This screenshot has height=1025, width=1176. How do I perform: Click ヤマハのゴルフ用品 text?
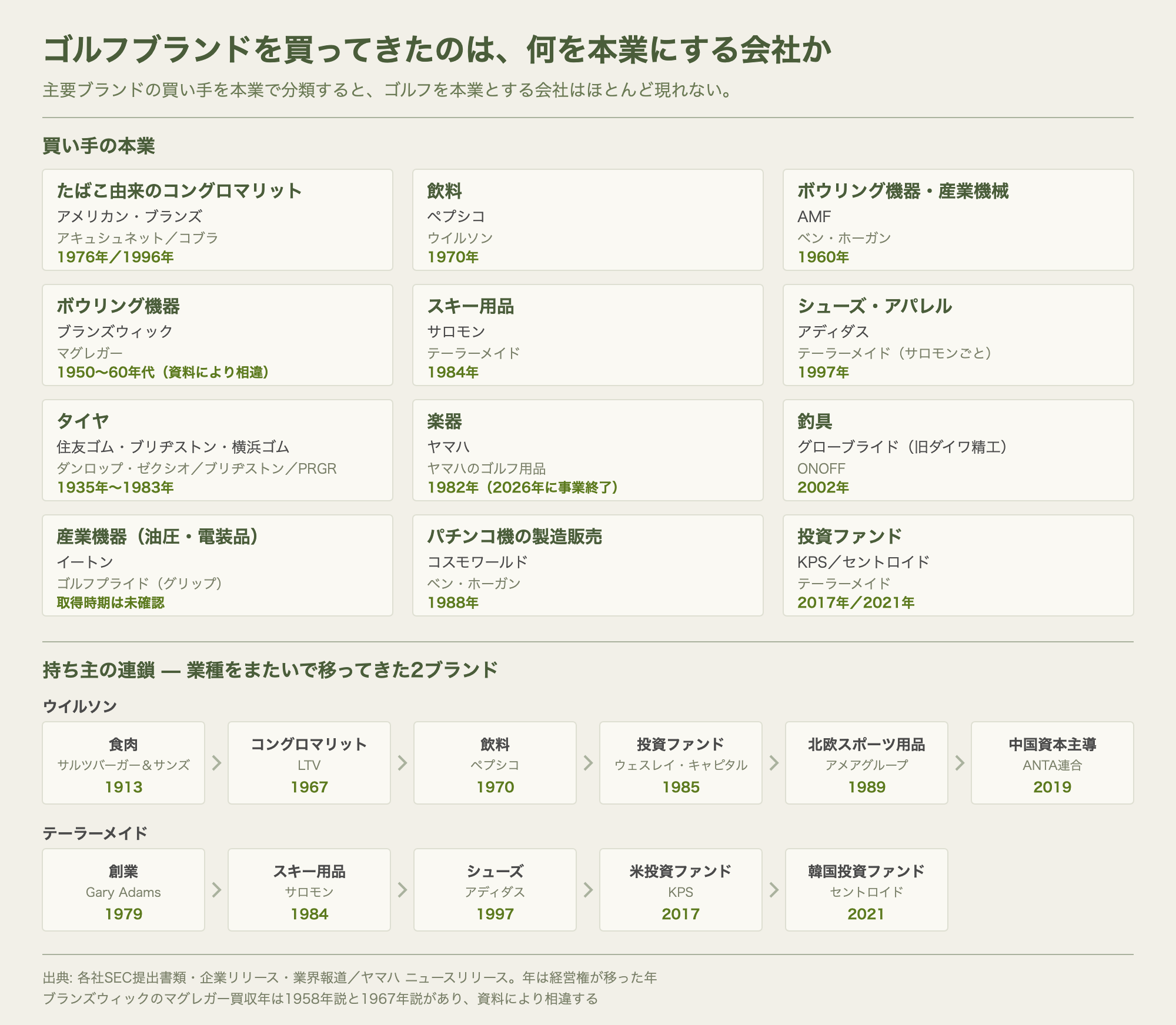pyautogui.click(x=486, y=468)
